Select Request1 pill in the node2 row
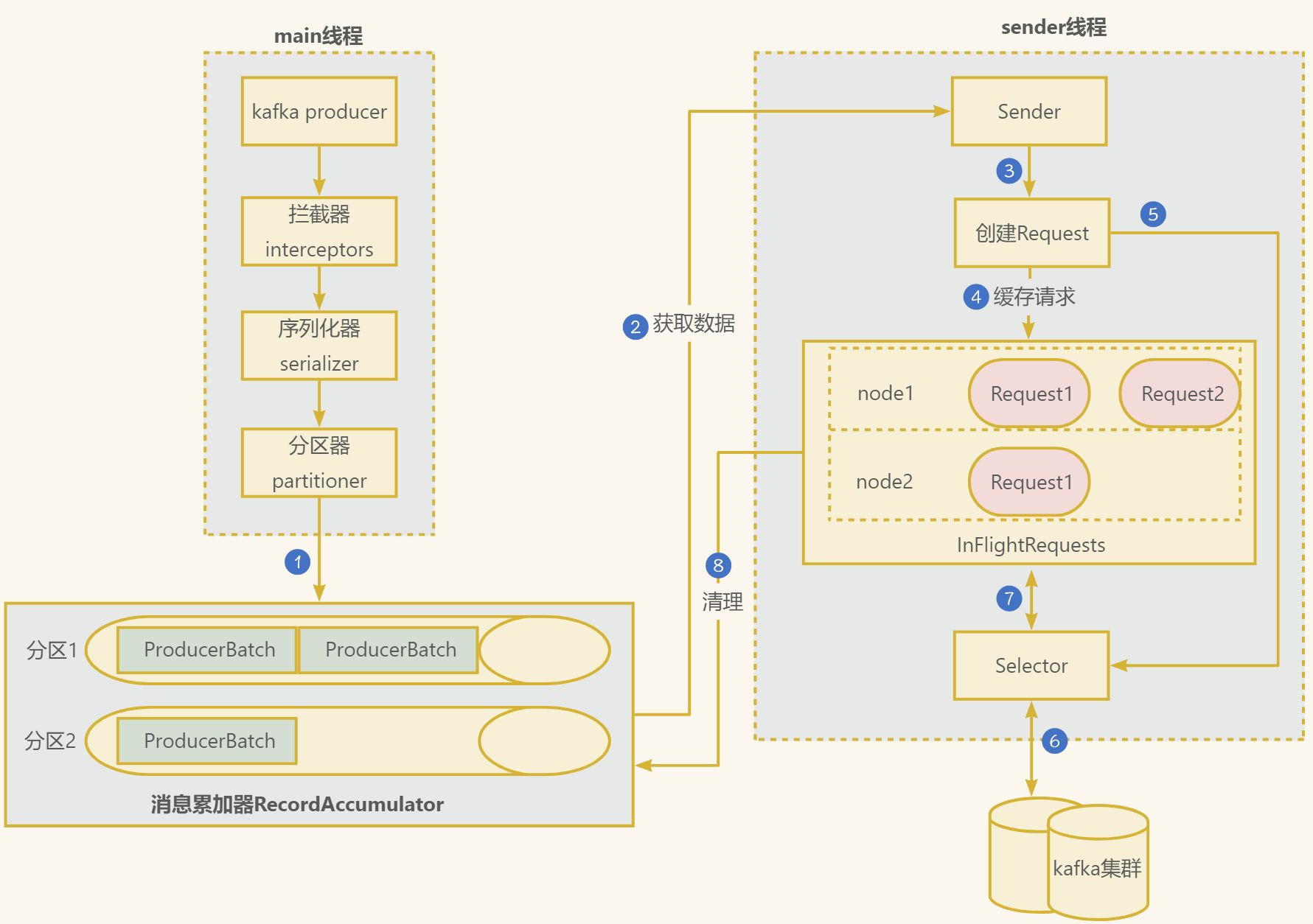Image resolution: width=1313 pixels, height=924 pixels. point(1029,482)
